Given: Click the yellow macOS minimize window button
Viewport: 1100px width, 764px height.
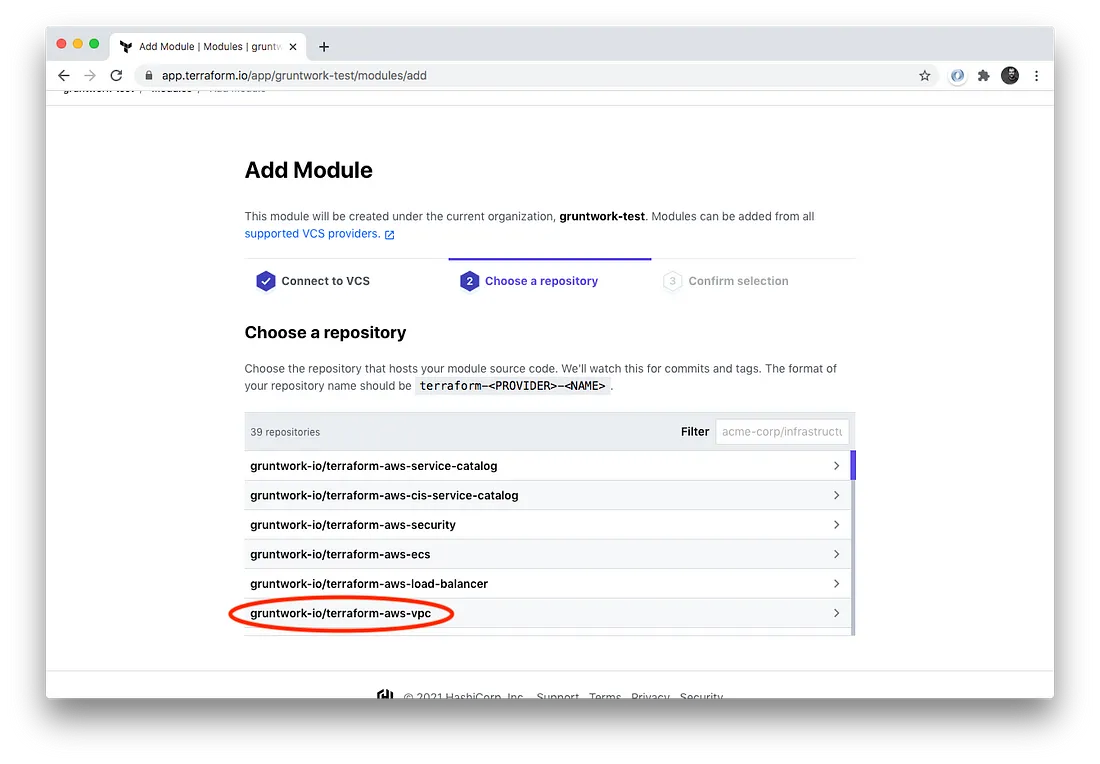Looking at the screenshot, I should pyautogui.click(x=78, y=43).
